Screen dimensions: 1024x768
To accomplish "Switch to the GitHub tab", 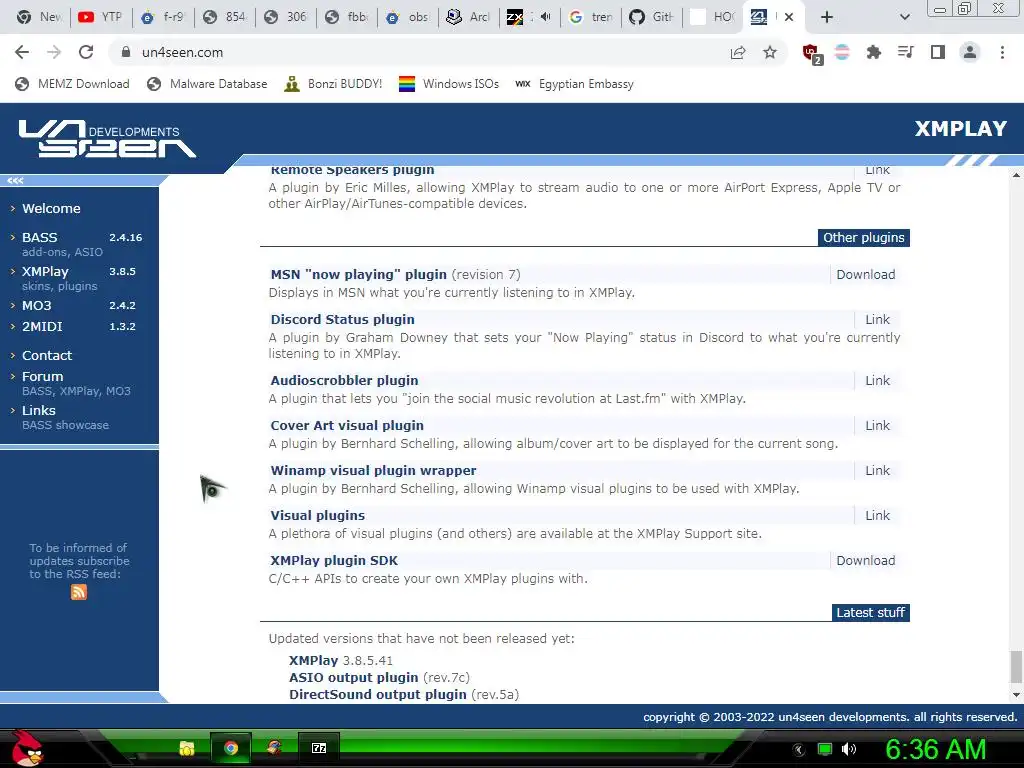I will click(x=651, y=17).
